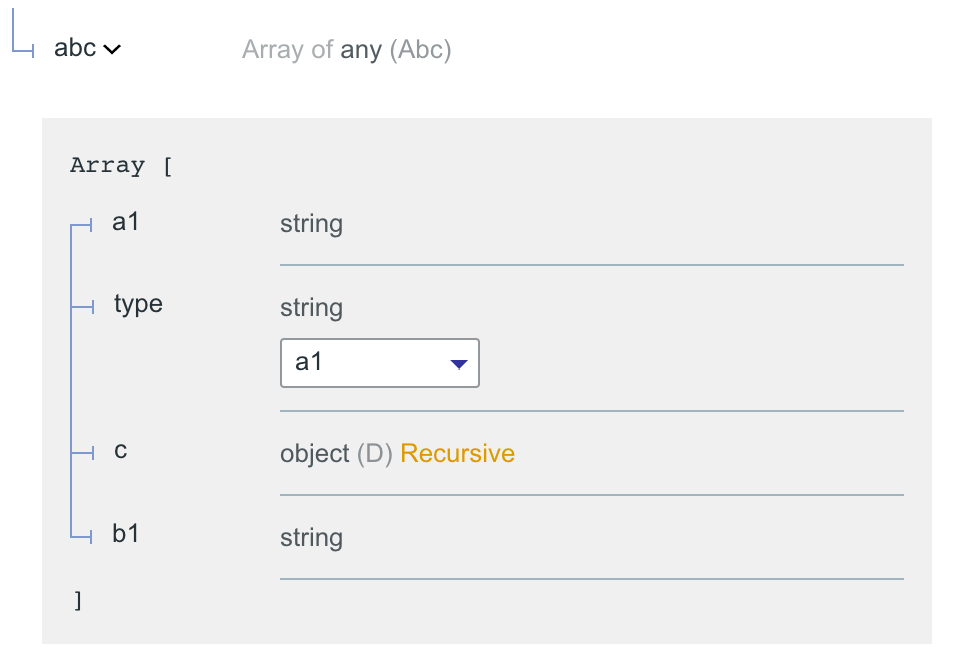This screenshot has width=970, height=672.
Task: Click the underline beneath the a1 string field
Action: coord(591,261)
